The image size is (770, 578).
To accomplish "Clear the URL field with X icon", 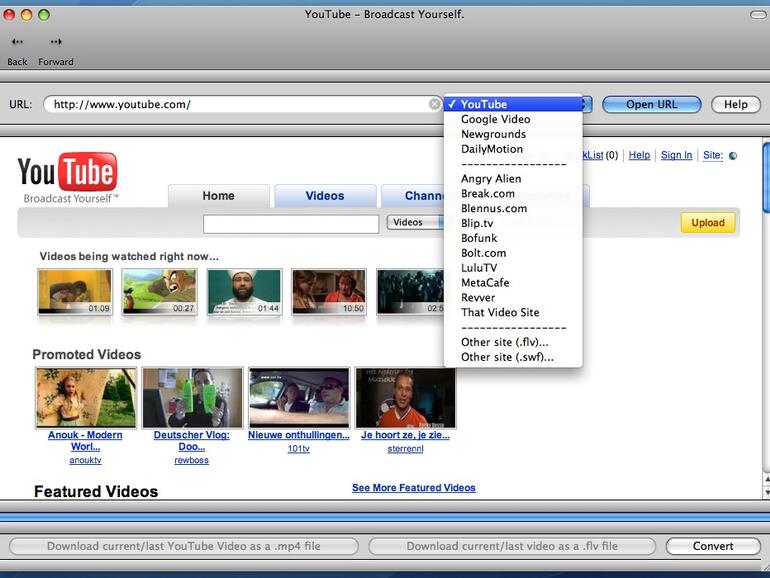I will pos(435,104).
